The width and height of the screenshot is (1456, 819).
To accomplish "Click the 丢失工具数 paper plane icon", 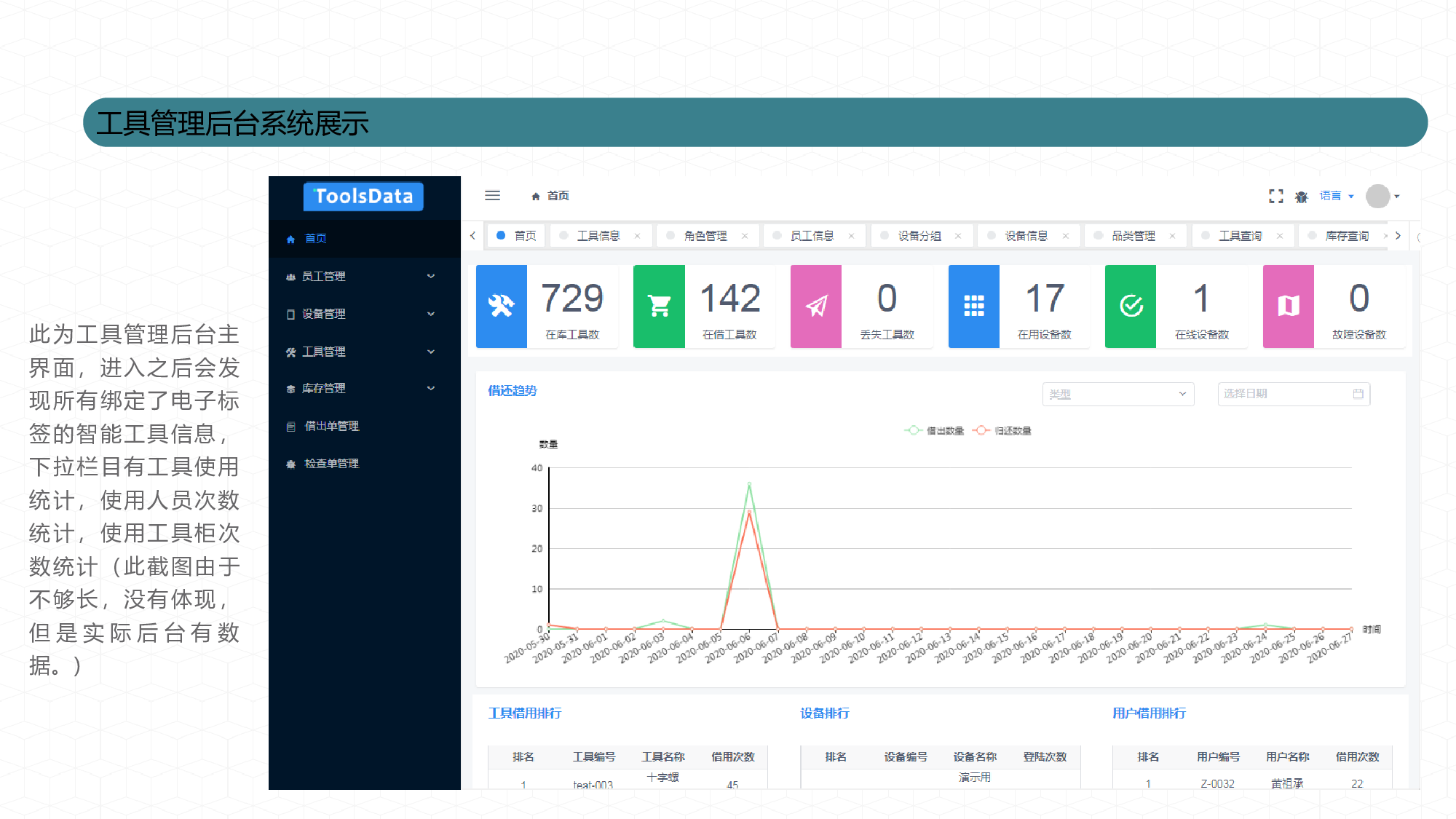I will 816,306.
